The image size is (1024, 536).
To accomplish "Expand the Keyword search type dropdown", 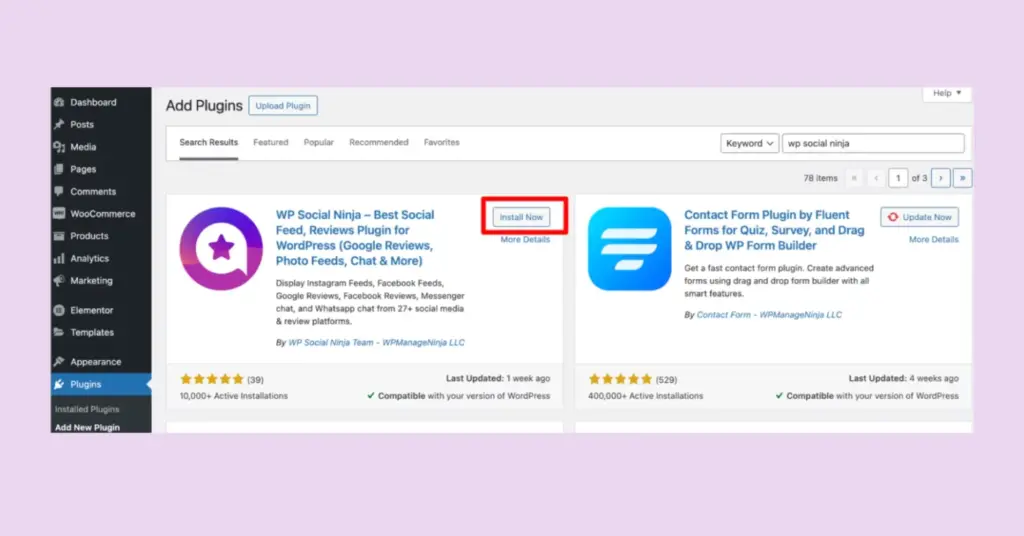I will point(749,143).
